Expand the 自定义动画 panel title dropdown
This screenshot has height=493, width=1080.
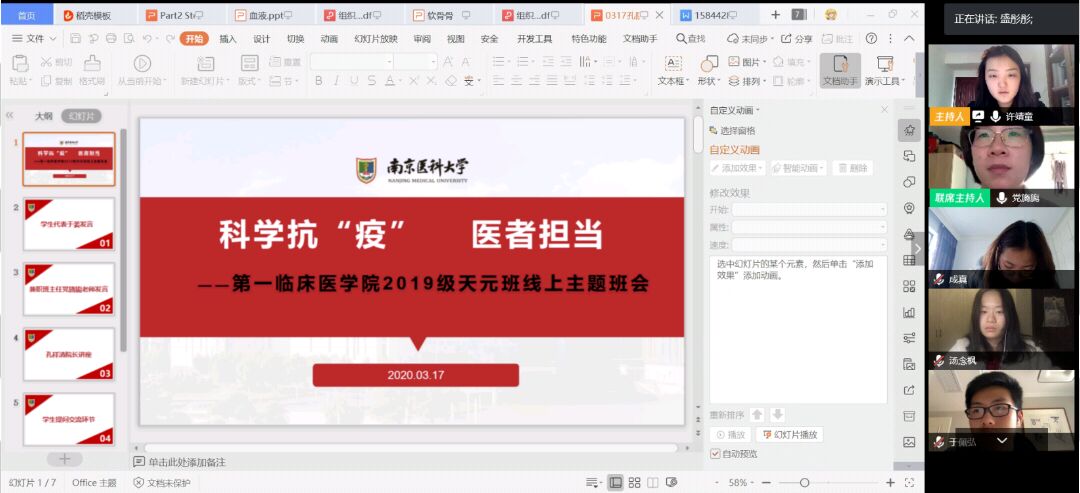click(x=735, y=110)
